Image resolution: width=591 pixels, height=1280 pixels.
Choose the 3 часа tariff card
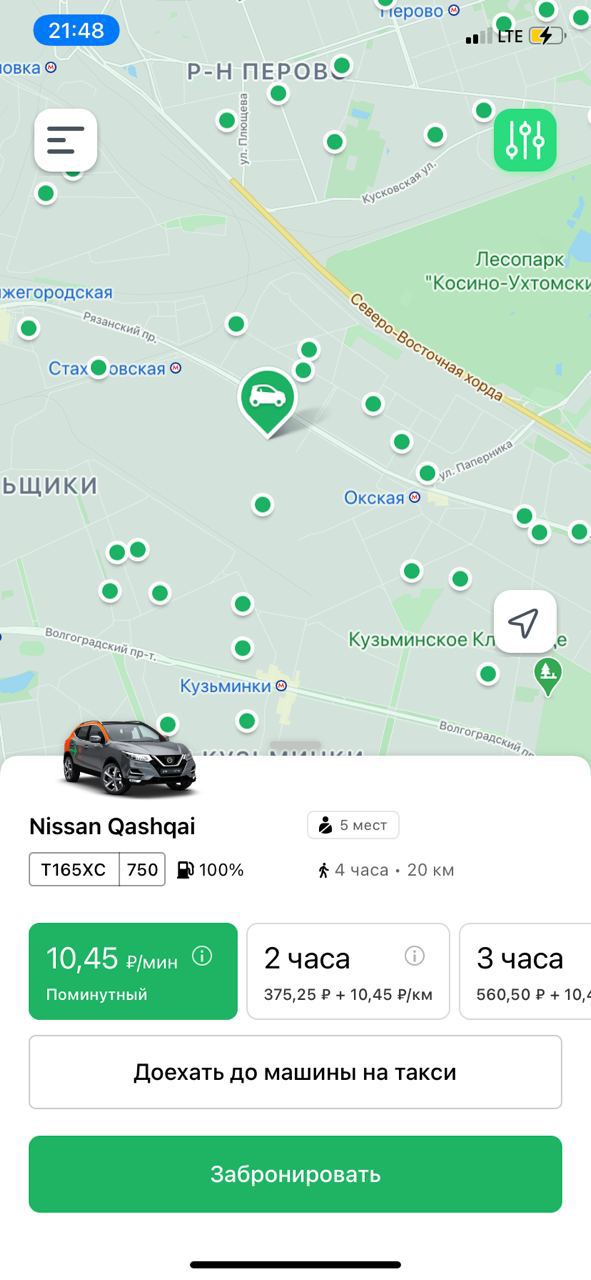tap(525, 971)
